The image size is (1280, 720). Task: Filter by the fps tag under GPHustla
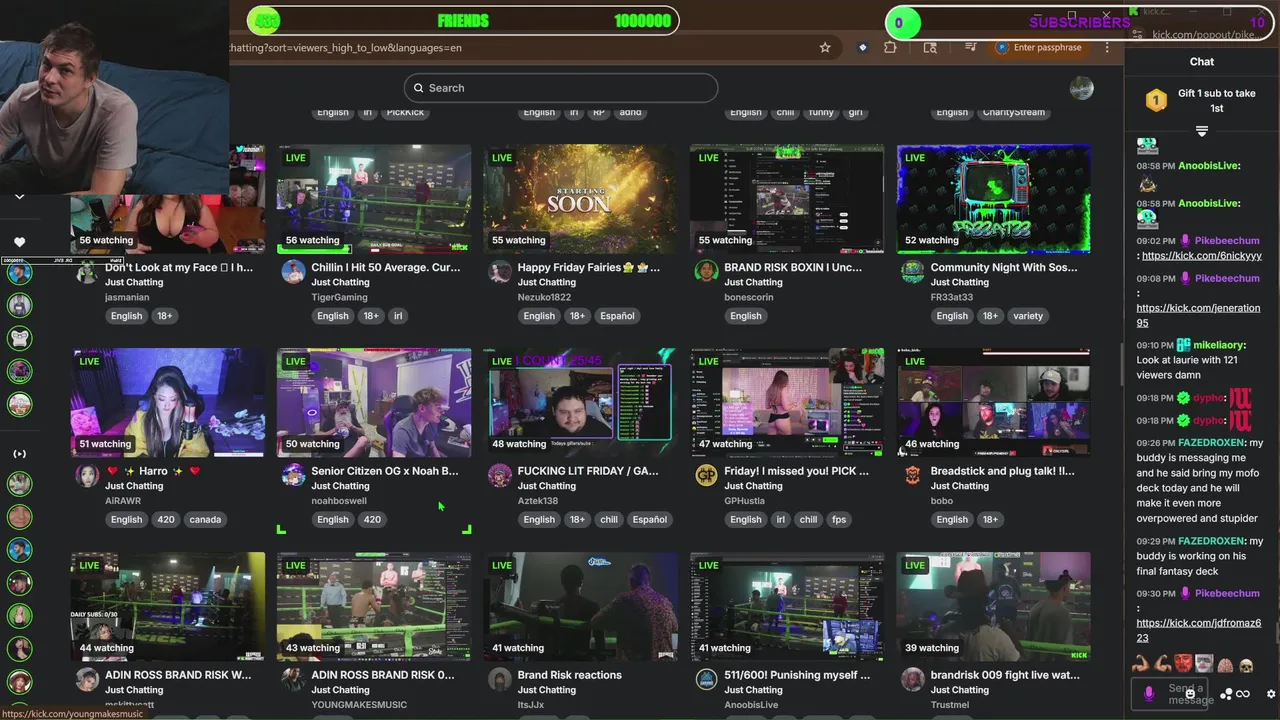(839, 519)
